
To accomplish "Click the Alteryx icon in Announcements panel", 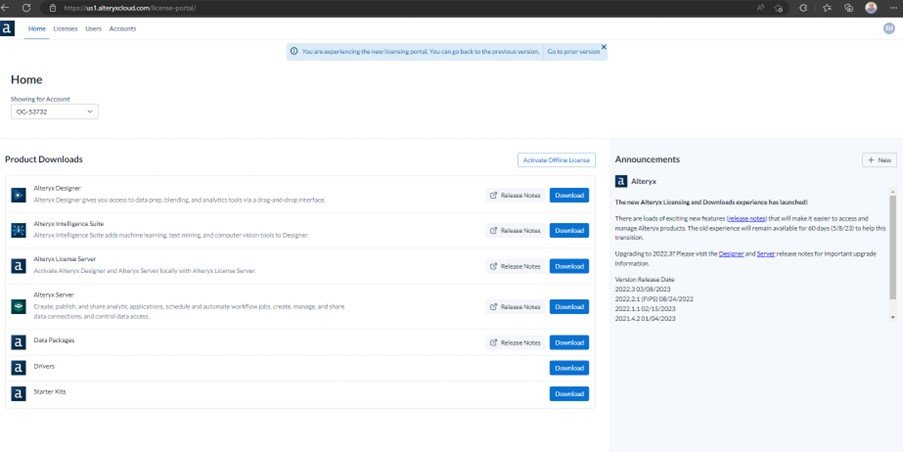I will (x=621, y=181).
